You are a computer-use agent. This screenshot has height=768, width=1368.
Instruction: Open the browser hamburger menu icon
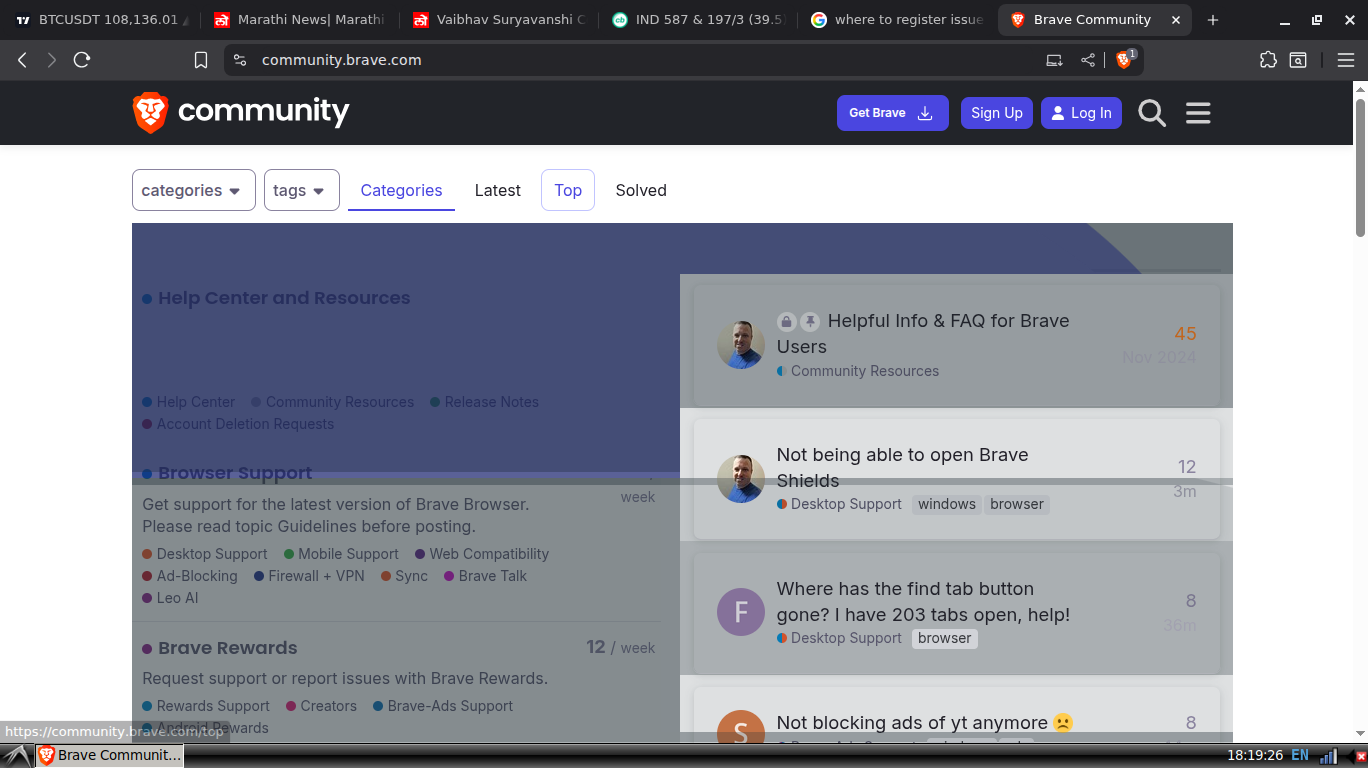[1345, 60]
